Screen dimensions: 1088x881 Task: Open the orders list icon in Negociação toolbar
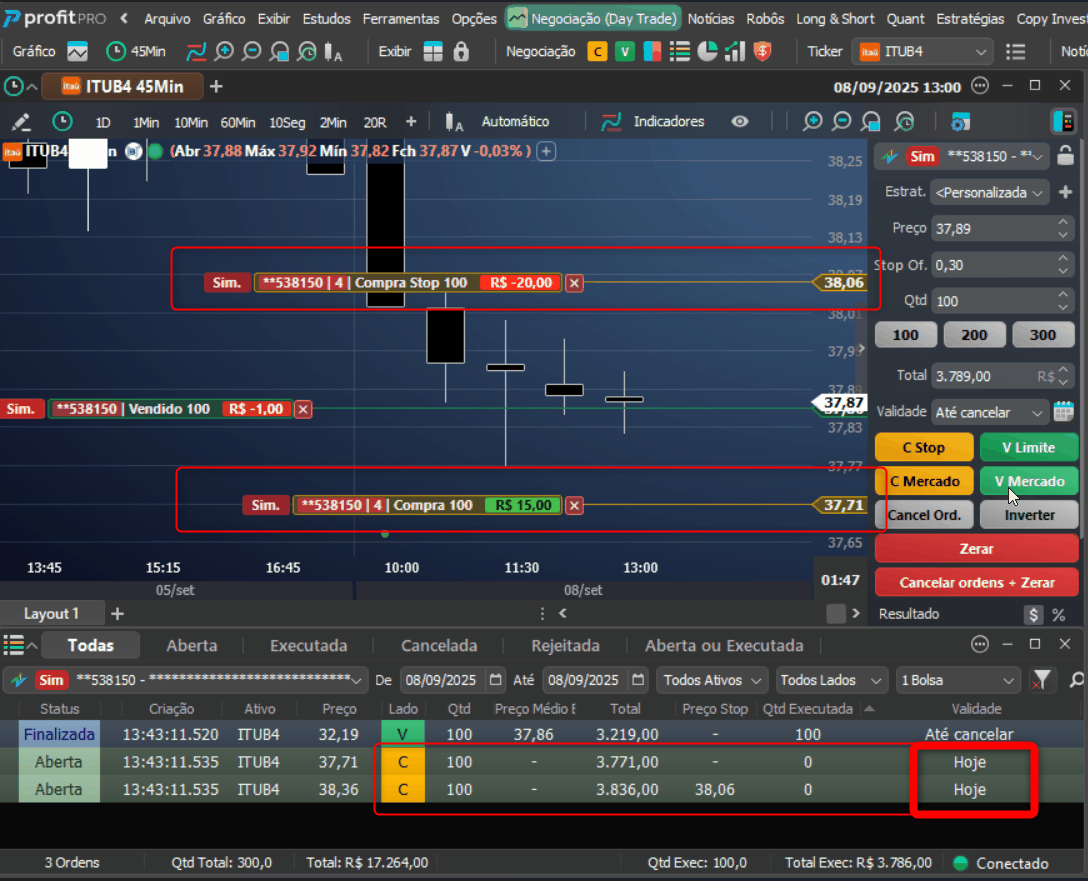coord(679,51)
